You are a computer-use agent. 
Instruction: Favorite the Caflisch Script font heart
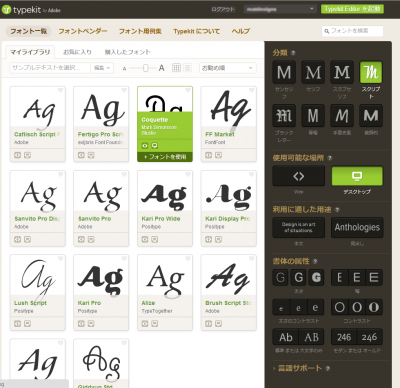coord(61,90)
